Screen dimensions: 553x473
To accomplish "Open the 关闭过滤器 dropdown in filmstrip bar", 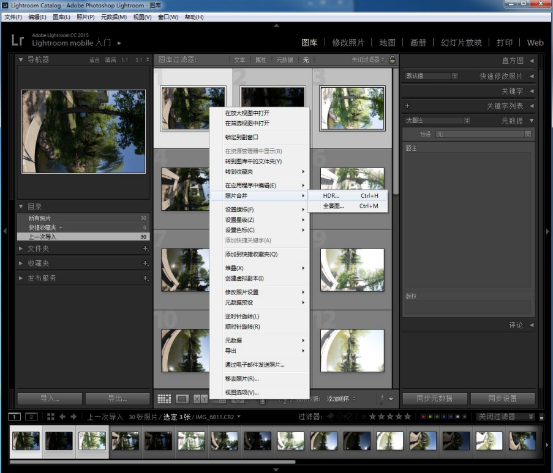I will pyautogui.click(x=505, y=417).
